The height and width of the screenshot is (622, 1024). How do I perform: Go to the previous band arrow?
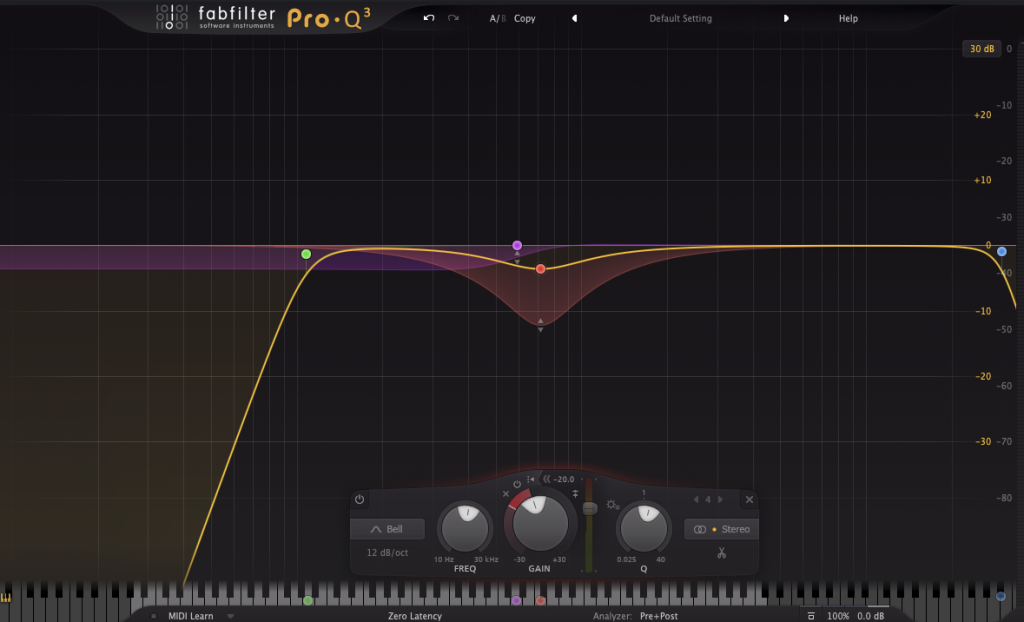[x=696, y=499]
